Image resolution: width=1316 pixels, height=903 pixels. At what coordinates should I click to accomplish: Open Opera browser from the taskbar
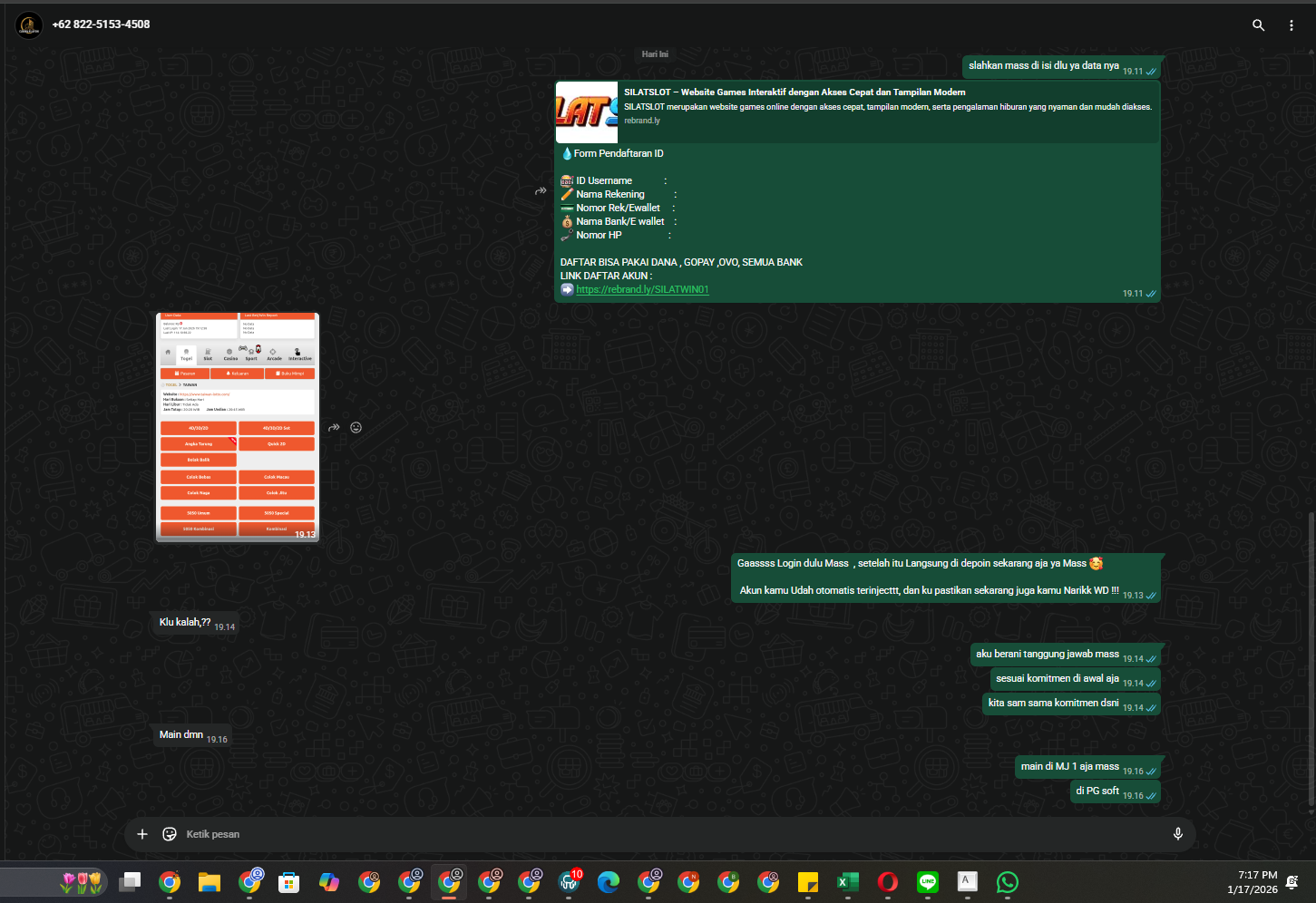[888, 882]
